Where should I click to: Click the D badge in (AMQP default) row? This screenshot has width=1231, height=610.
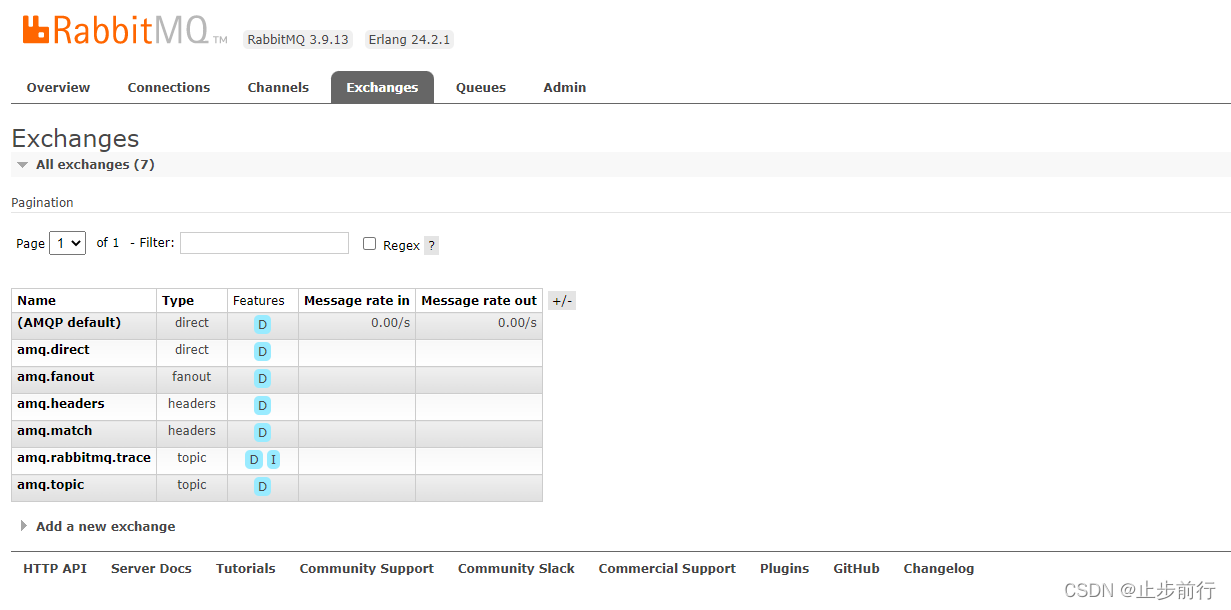[262, 325]
